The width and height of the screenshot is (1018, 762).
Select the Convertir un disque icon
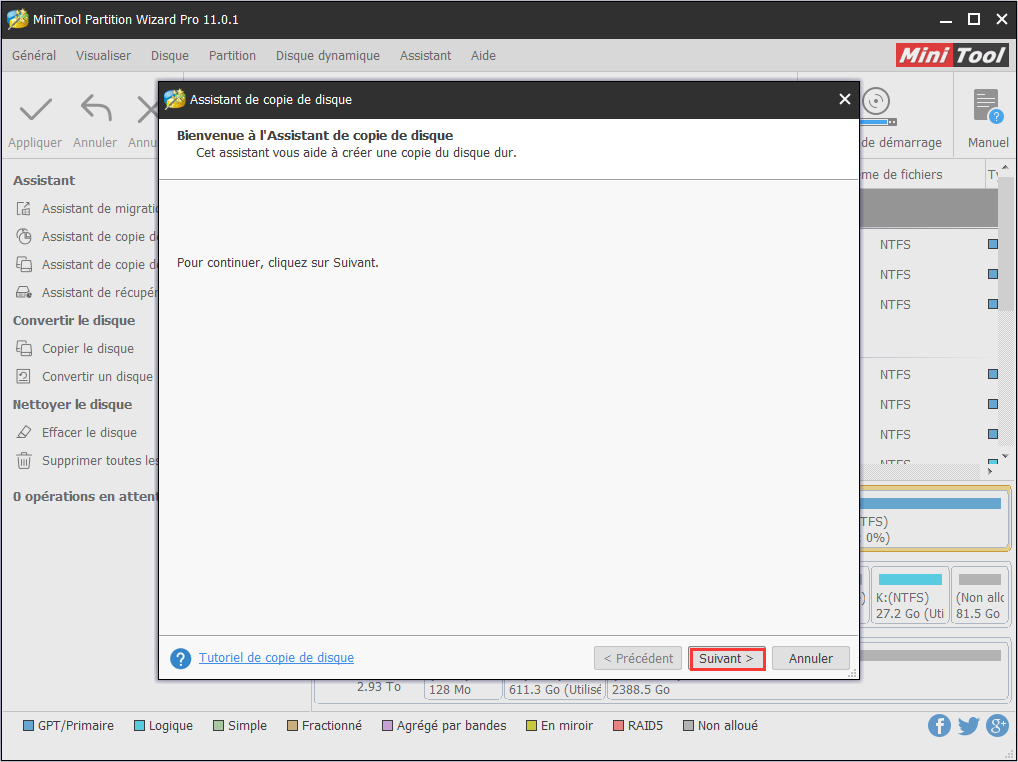click(24, 376)
